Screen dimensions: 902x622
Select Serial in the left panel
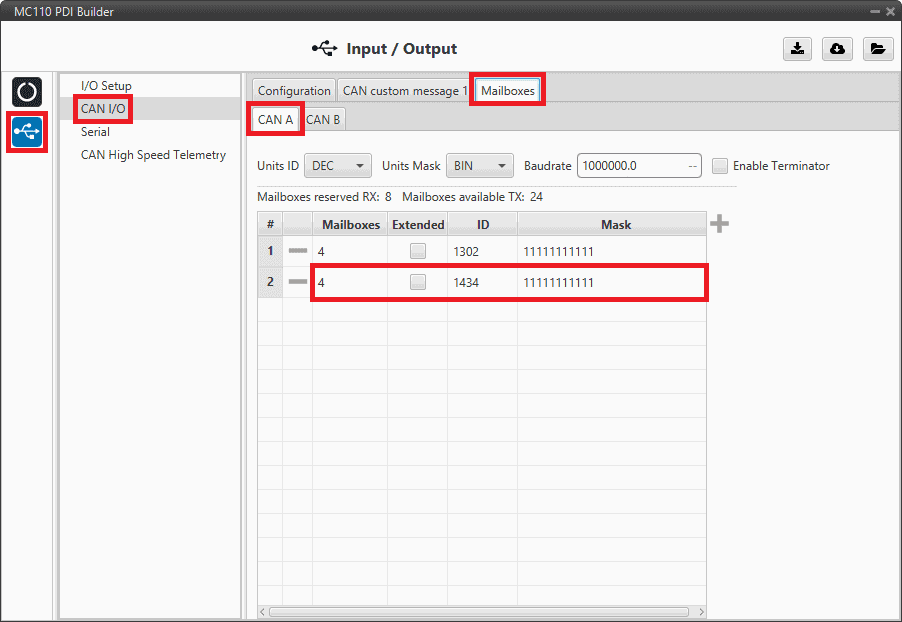click(x=96, y=132)
